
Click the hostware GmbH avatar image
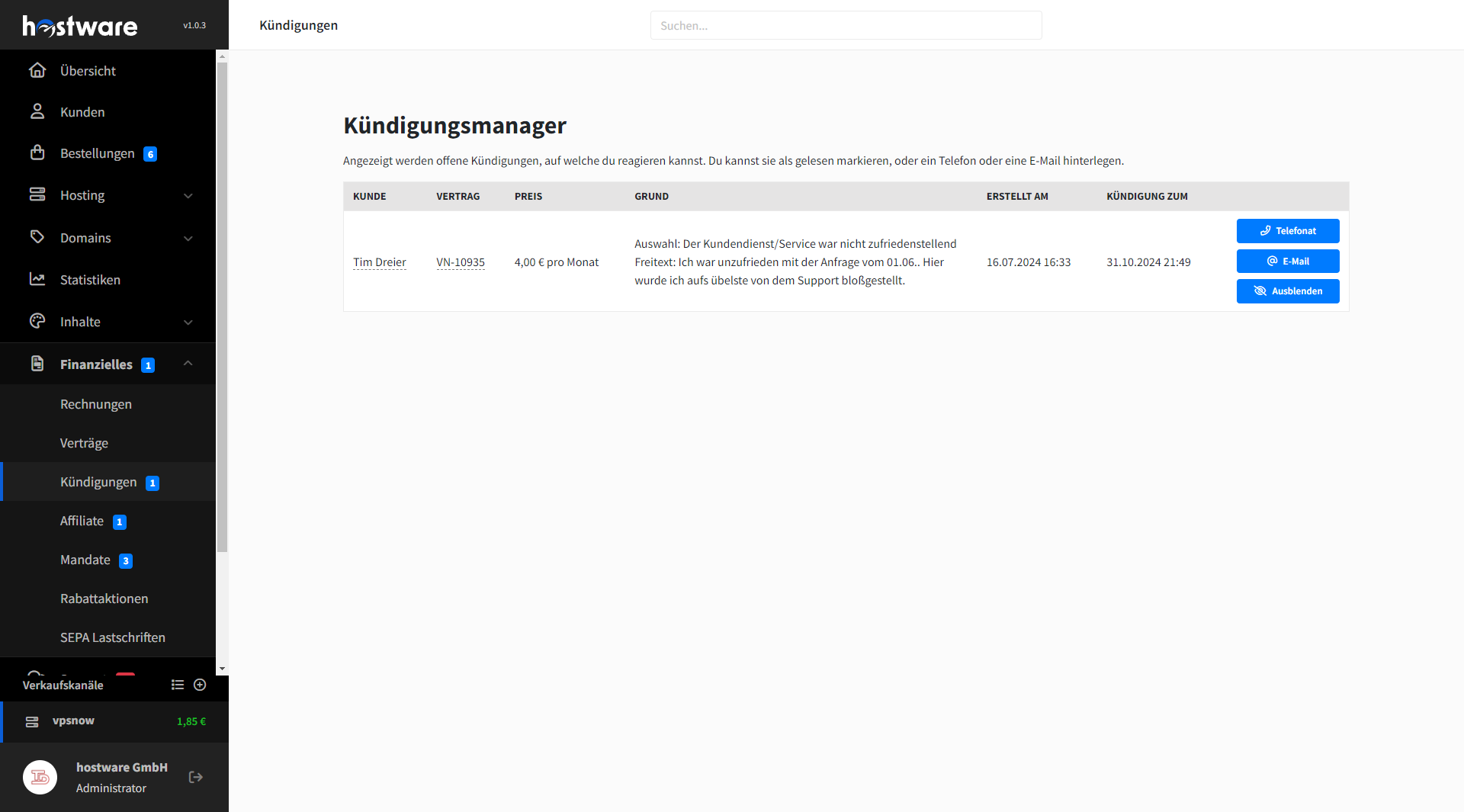tap(40, 777)
